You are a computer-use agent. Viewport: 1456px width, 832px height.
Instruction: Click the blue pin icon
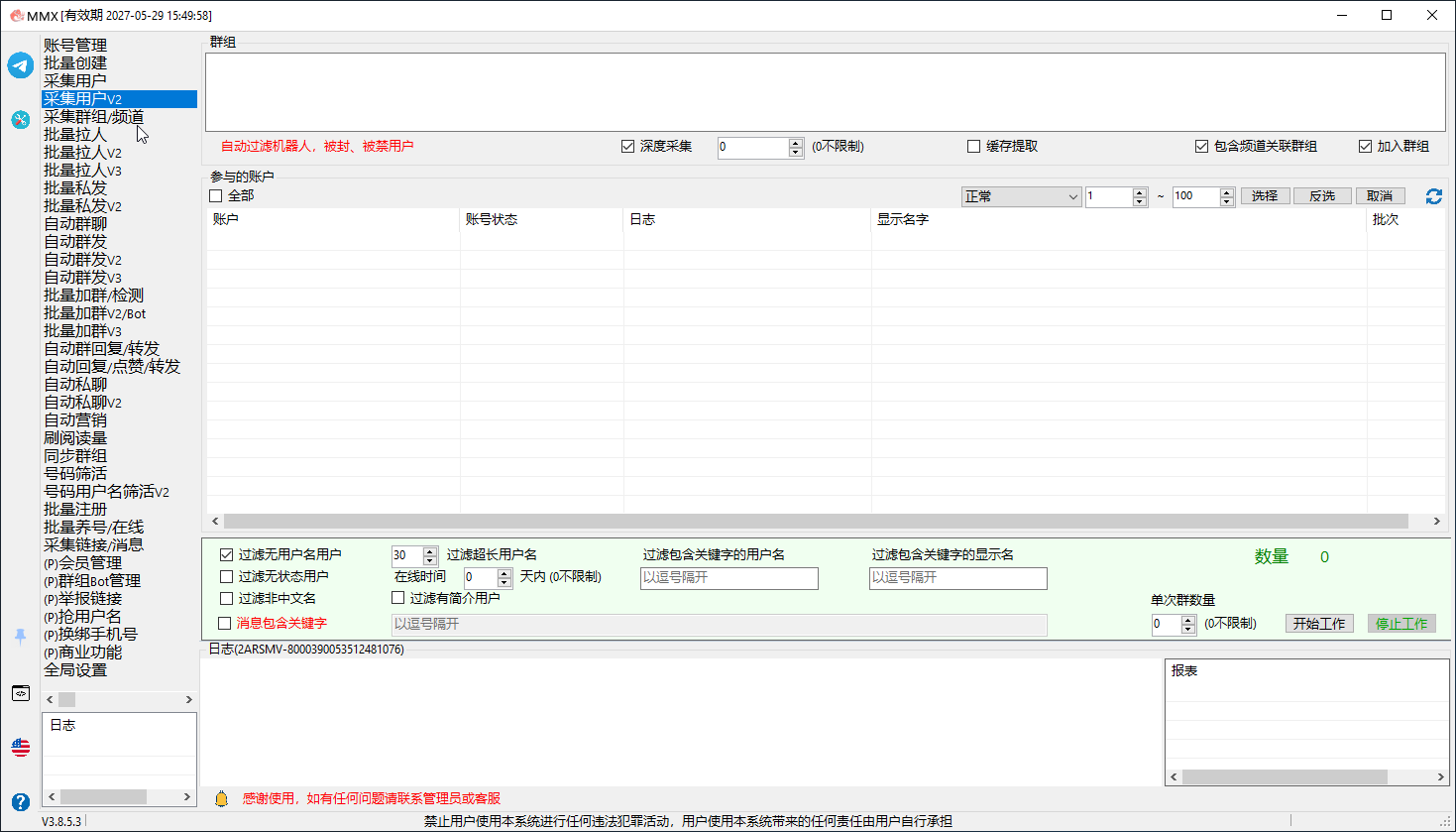pos(21,637)
